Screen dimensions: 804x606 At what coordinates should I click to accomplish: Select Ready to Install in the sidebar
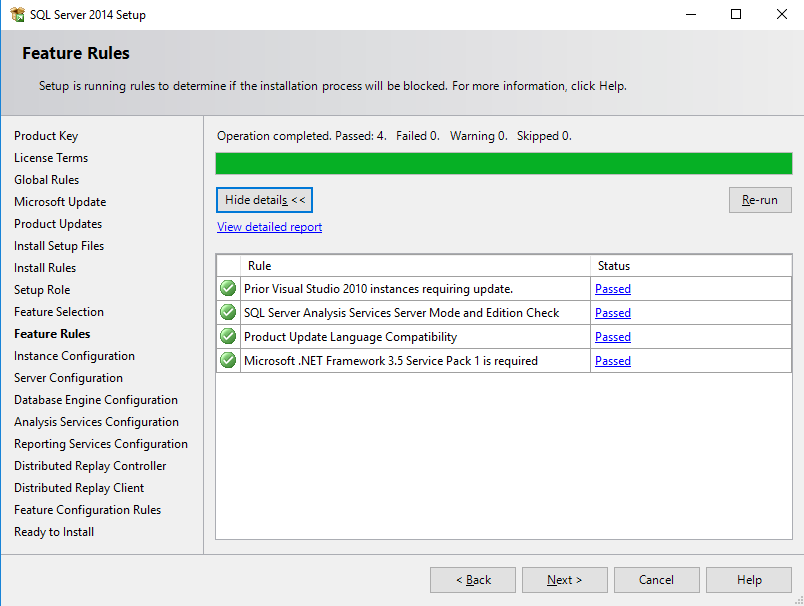pos(53,531)
